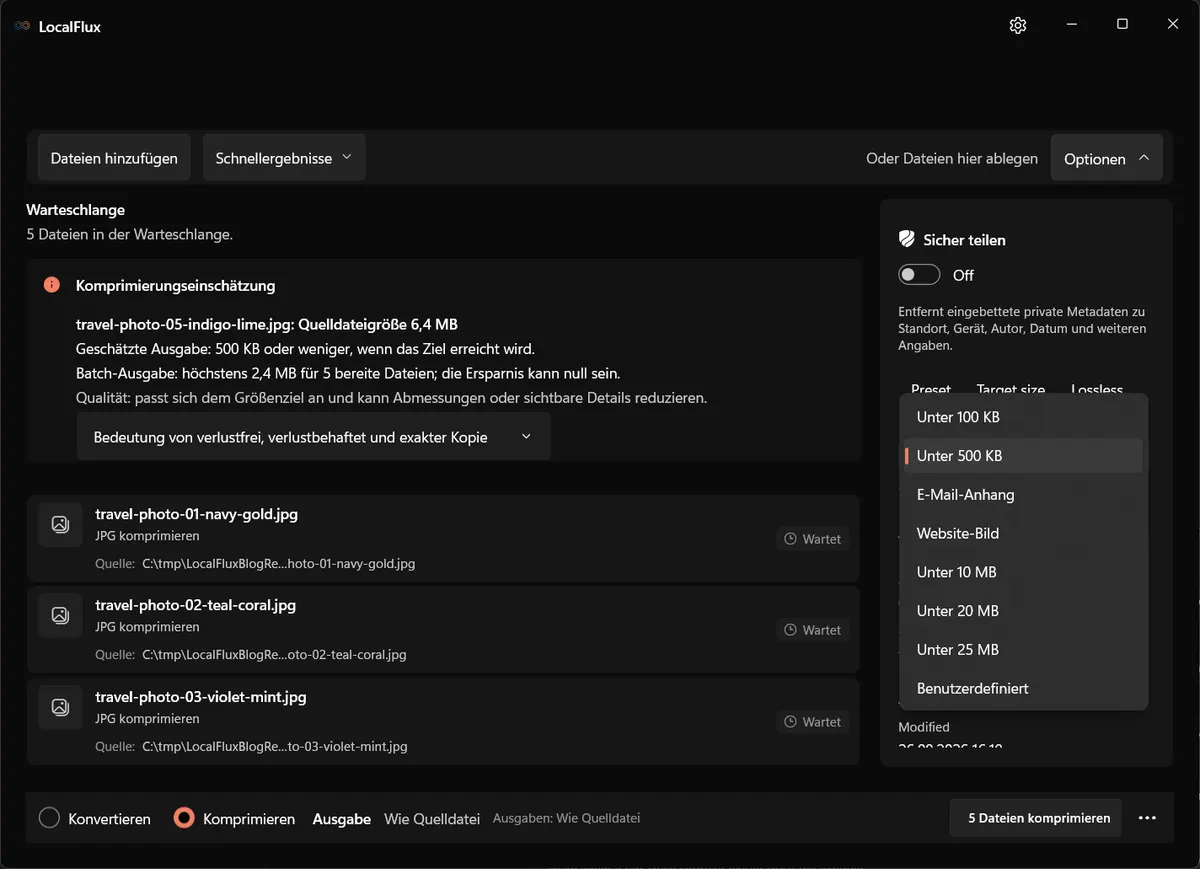Click '5 Dateien in der Warteschlange.' text
This screenshot has height=869, width=1200.
point(129,235)
